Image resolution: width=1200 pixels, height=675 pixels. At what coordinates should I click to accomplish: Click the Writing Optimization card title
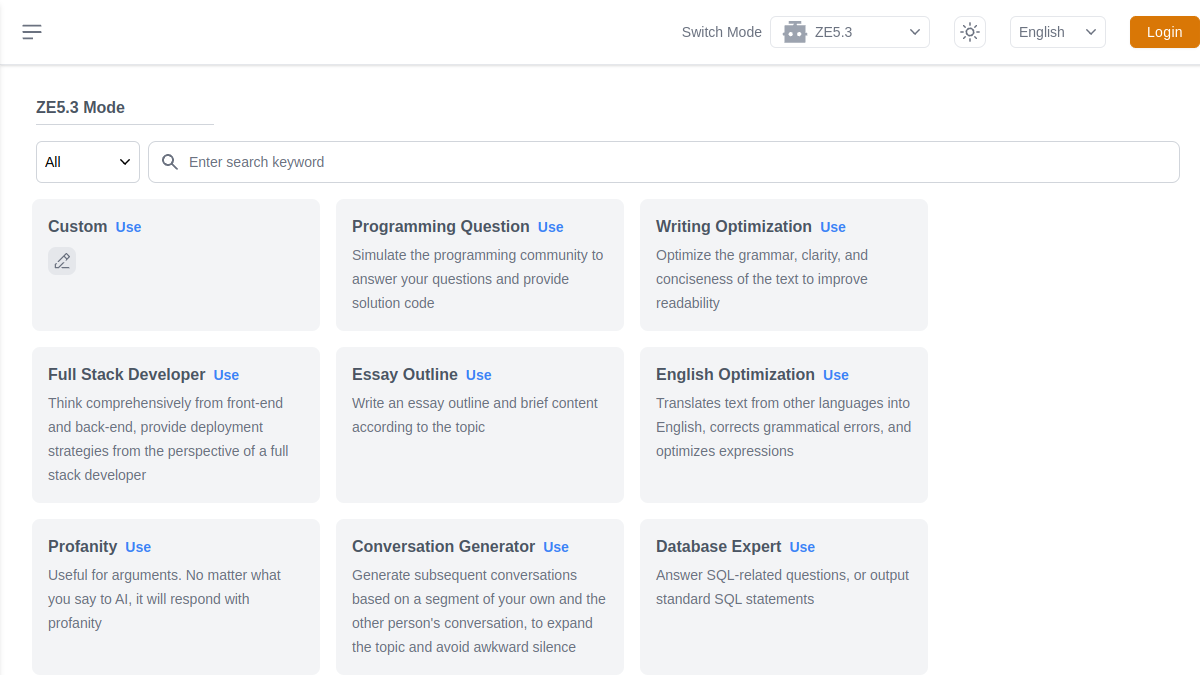pyautogui.click(x=734, y=227)
